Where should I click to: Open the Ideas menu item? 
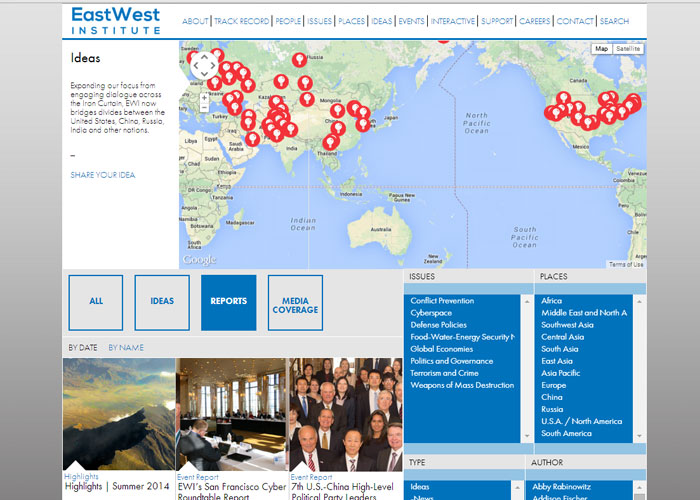click(x=382, y=21)
